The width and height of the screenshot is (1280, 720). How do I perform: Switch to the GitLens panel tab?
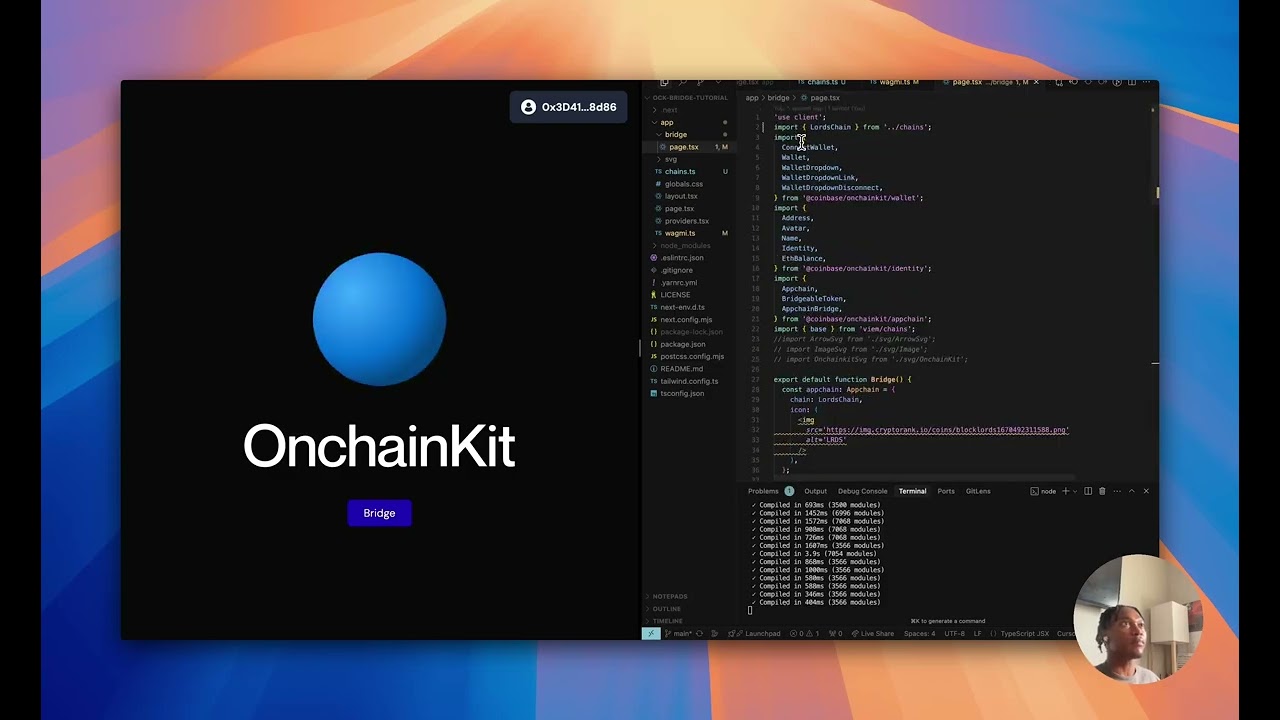coord(978,491)
